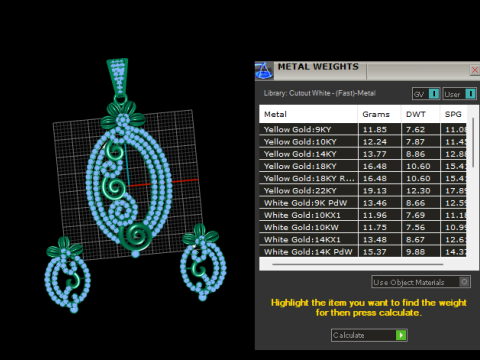The image size is (480, 360).
Task: Click the 7.69 DWT value
Action: 415,215
